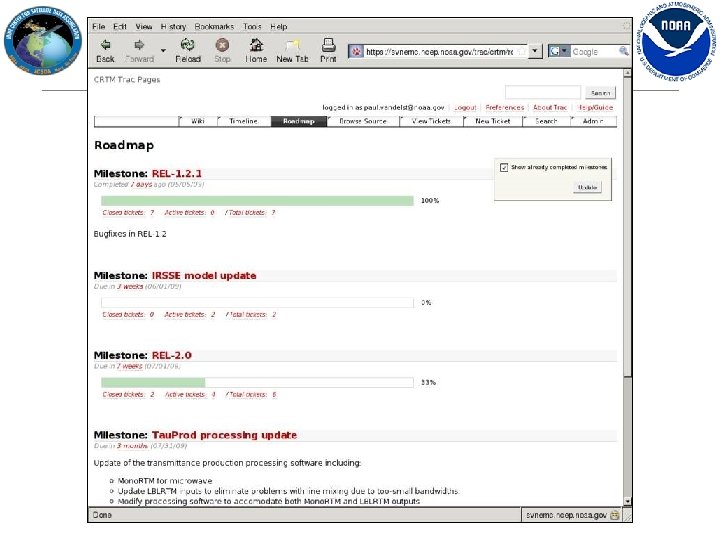The height and width of the screenshot is (540, 720).
Task: Switch to the Timeline tab
Action: click(x=243, y=121)
